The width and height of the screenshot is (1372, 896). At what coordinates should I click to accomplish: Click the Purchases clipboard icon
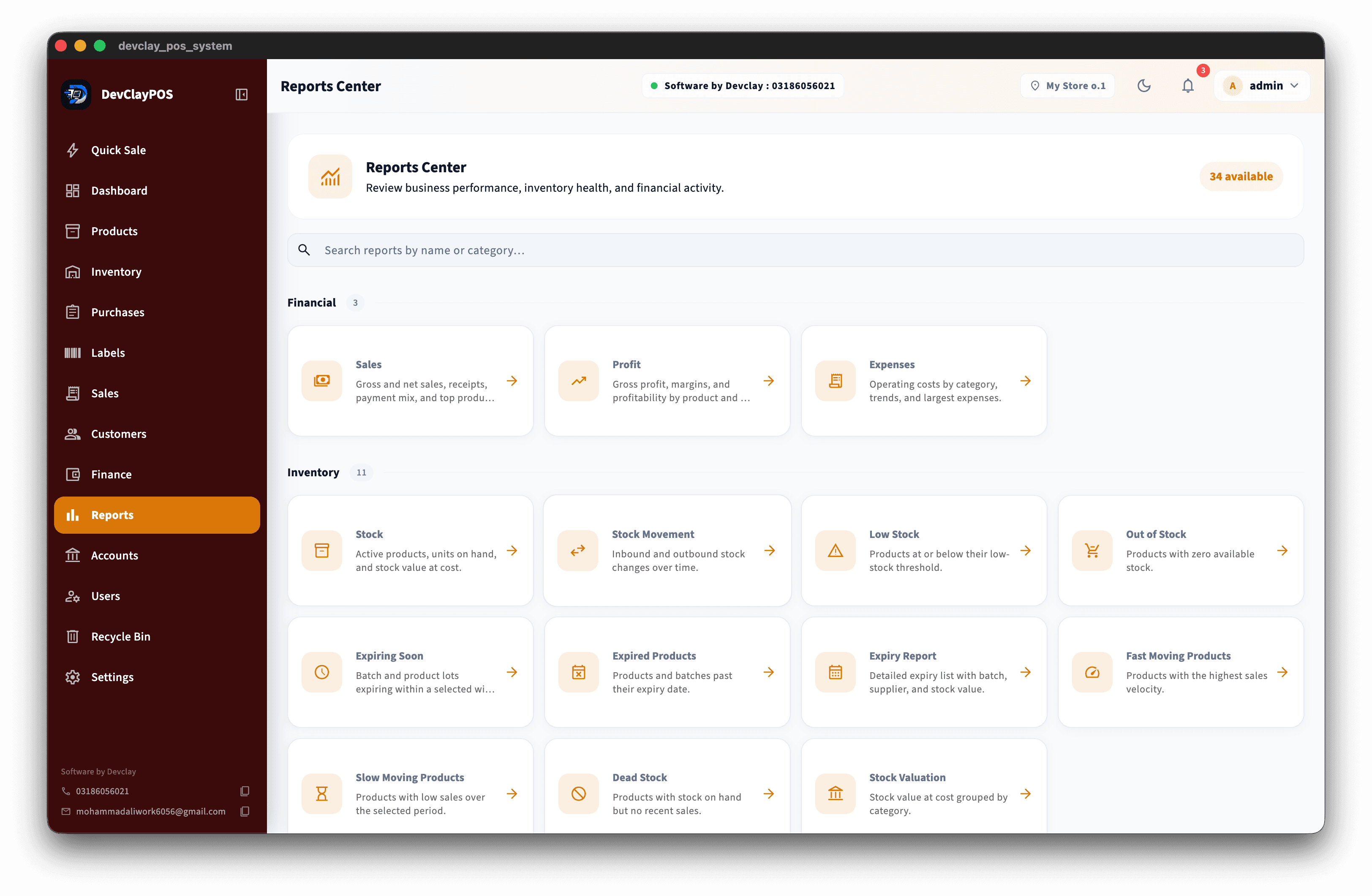tap(73, 312)
